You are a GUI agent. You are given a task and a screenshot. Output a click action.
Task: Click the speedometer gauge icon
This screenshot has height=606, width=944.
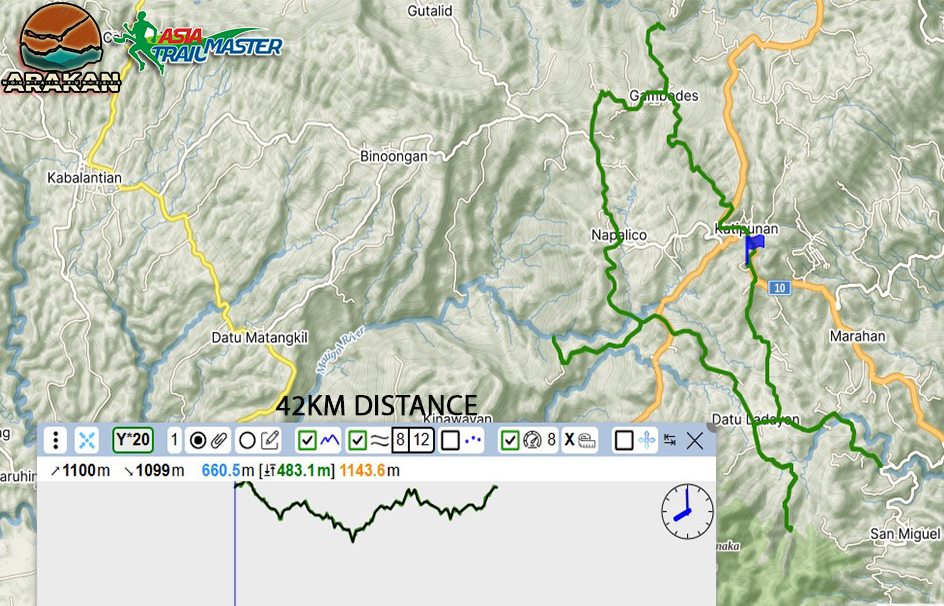[x=532, y=440]
